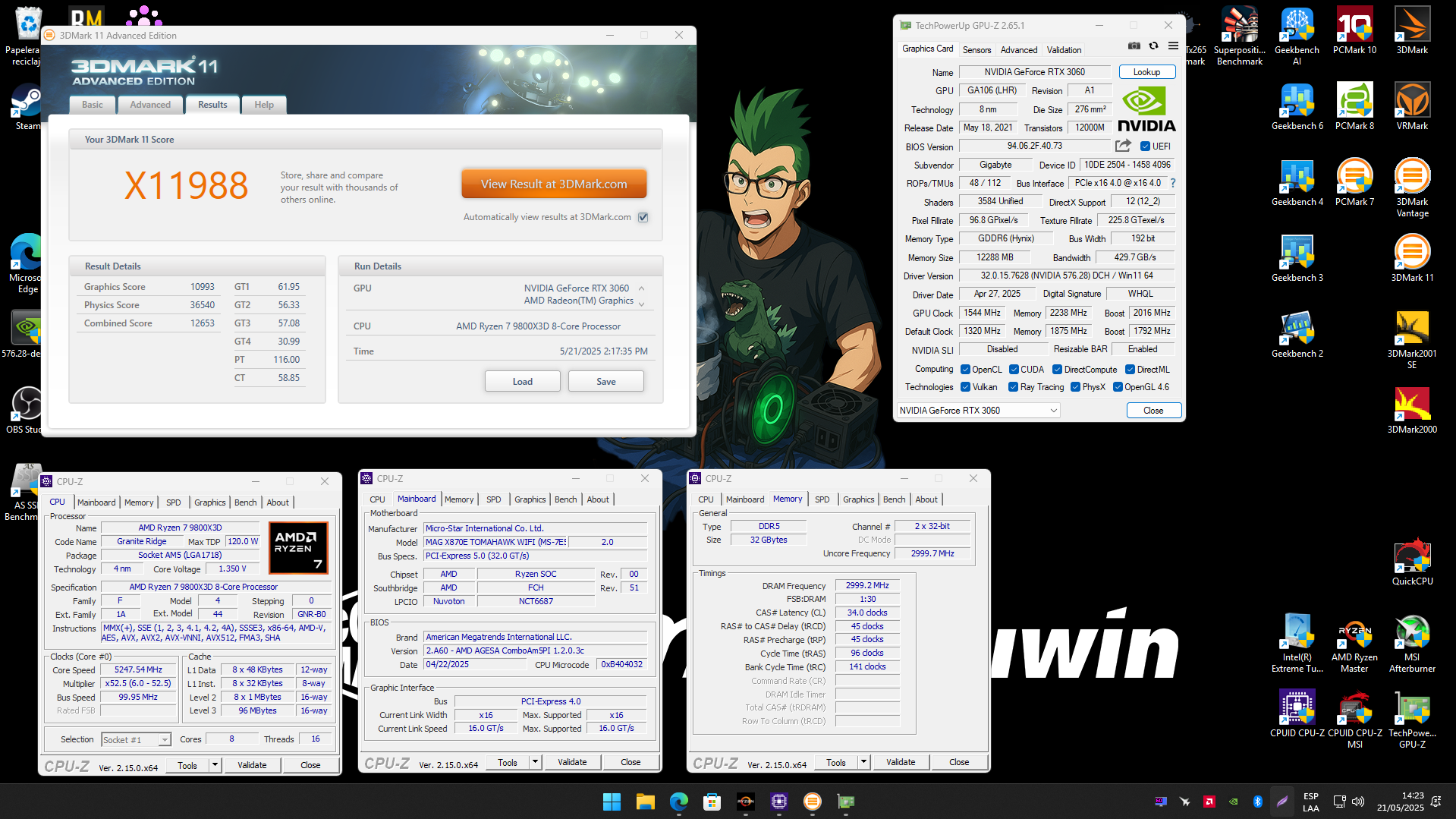Open Superposition Benchmark desktop icon
1456x819 pixels.
click(1240, 36)
